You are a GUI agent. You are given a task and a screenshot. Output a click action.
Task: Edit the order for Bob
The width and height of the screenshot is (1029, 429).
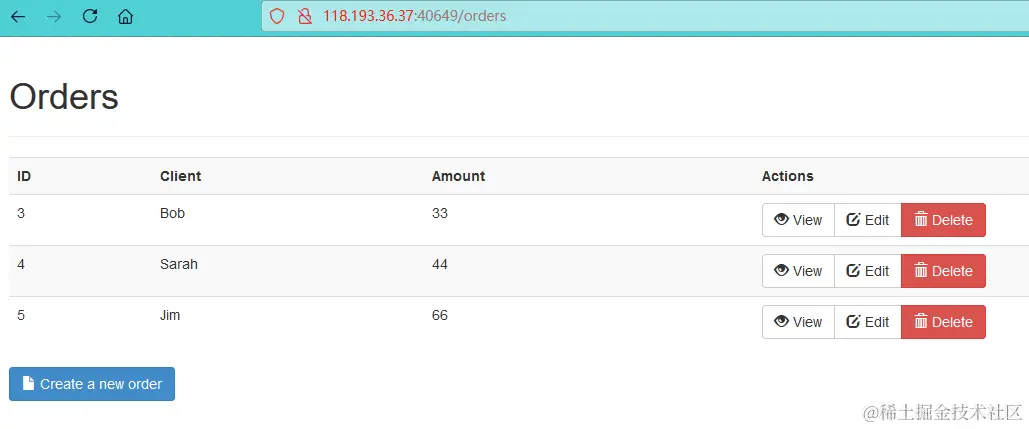click(868, 220)
